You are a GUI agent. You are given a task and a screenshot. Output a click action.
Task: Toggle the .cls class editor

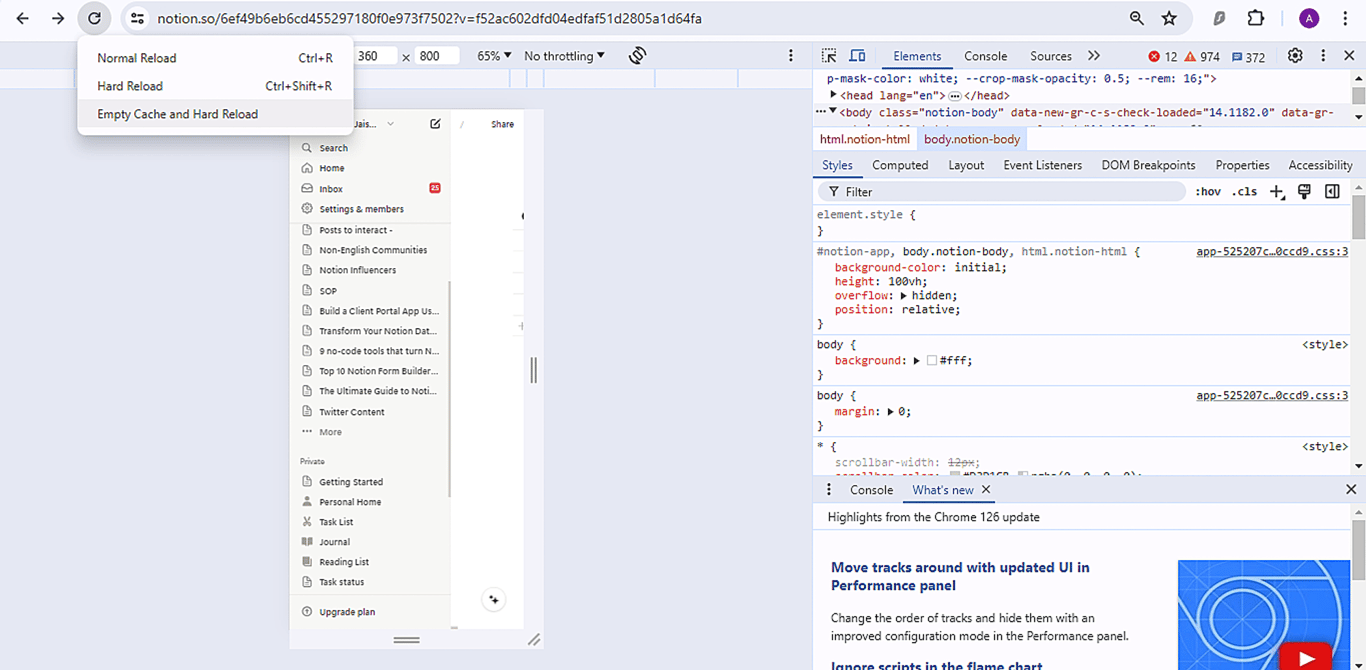click(1244, 192)
